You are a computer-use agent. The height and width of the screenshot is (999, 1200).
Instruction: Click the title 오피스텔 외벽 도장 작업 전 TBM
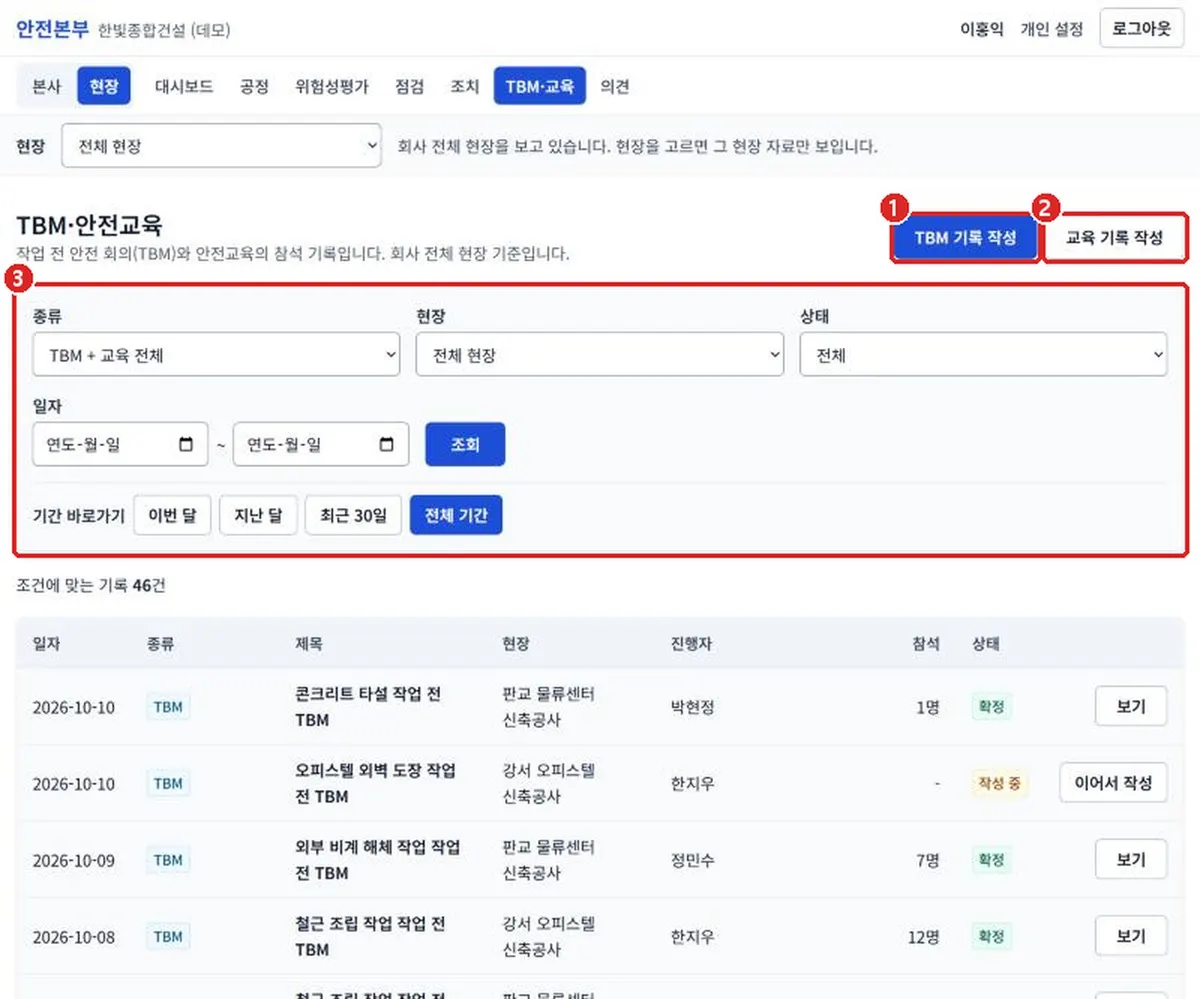(x=376, y=783)
